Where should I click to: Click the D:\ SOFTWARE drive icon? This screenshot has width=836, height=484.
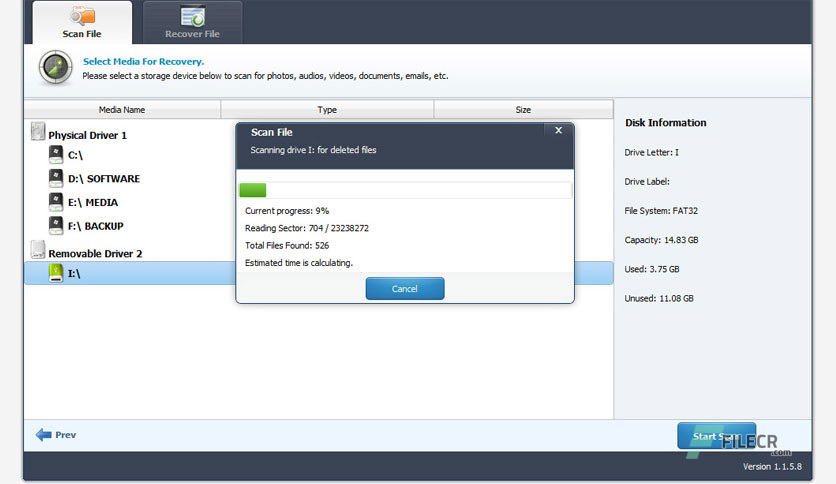coord(56,178)
